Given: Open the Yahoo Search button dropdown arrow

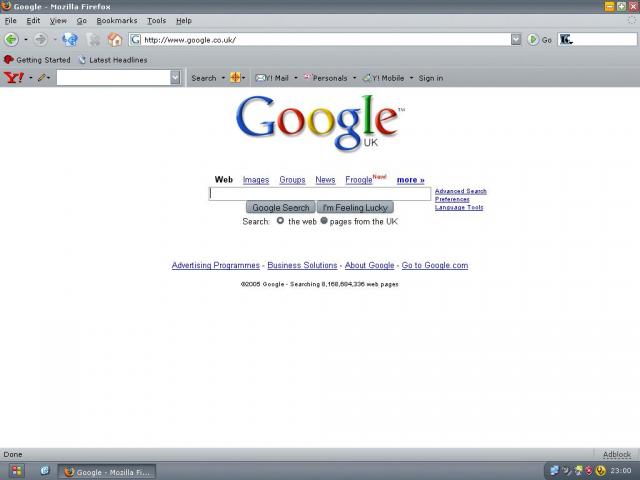Looking at the screenshot, I should tap(223, 78).
